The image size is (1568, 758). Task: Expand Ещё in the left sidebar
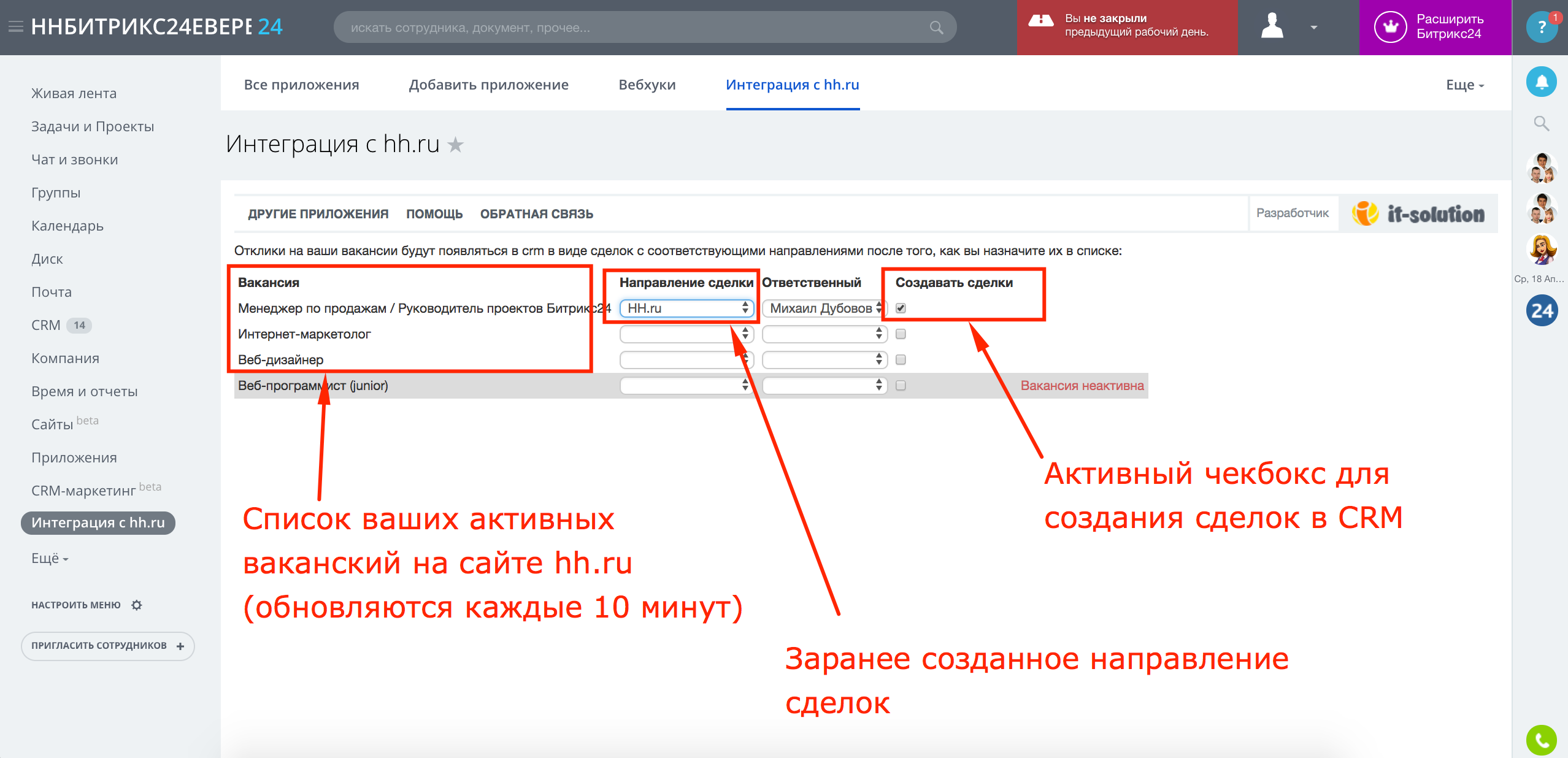click(x=50, y=558)
